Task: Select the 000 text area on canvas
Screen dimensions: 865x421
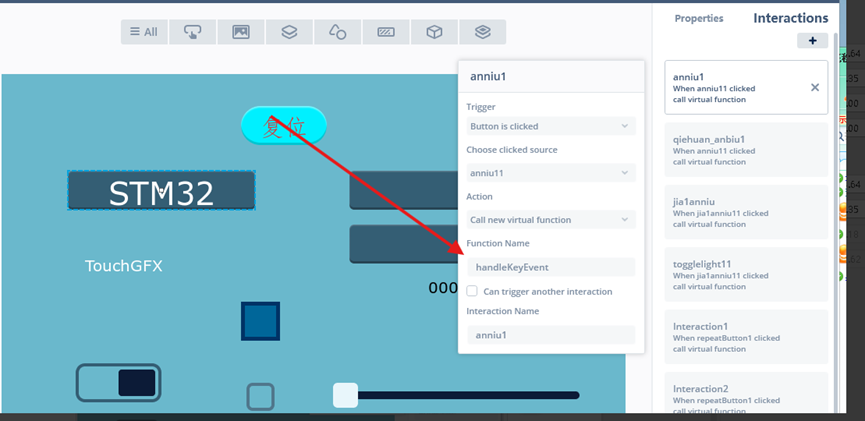Action: click(443, 287)
